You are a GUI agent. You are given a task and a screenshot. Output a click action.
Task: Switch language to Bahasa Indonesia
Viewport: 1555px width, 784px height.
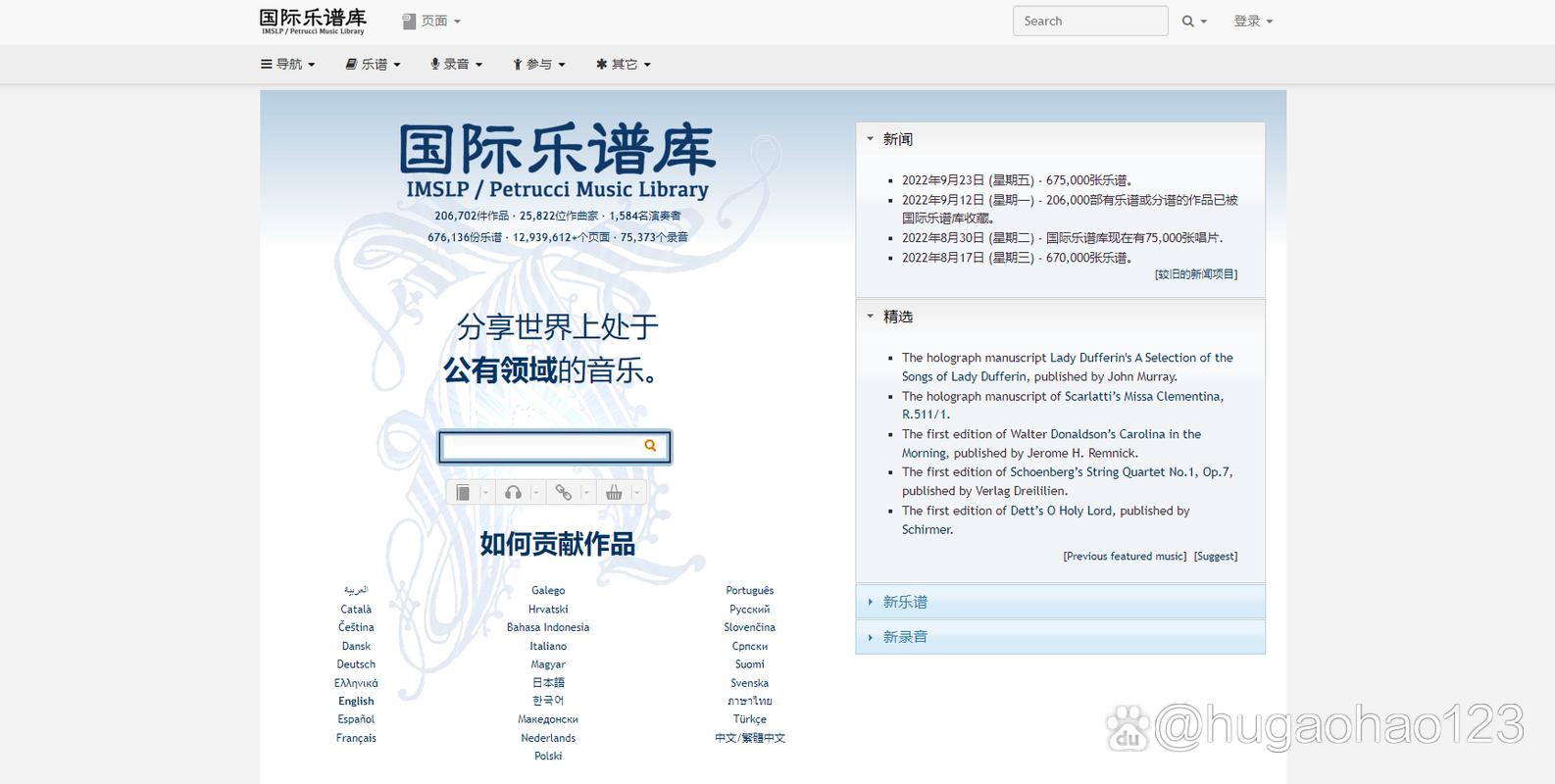[x=548, y=627]
